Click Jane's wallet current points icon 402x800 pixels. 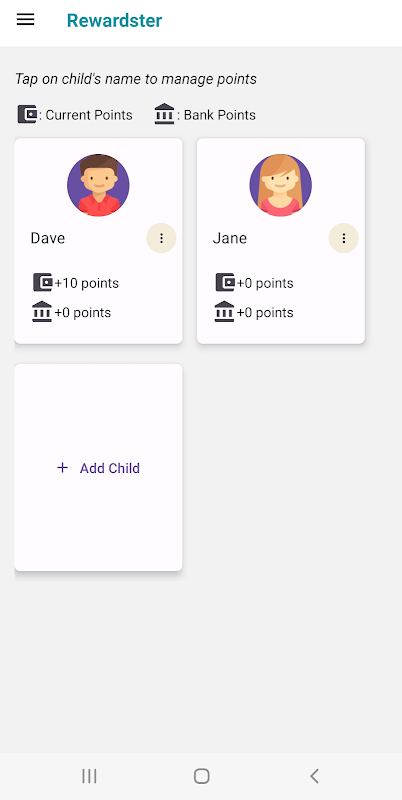tap(225, 282)
